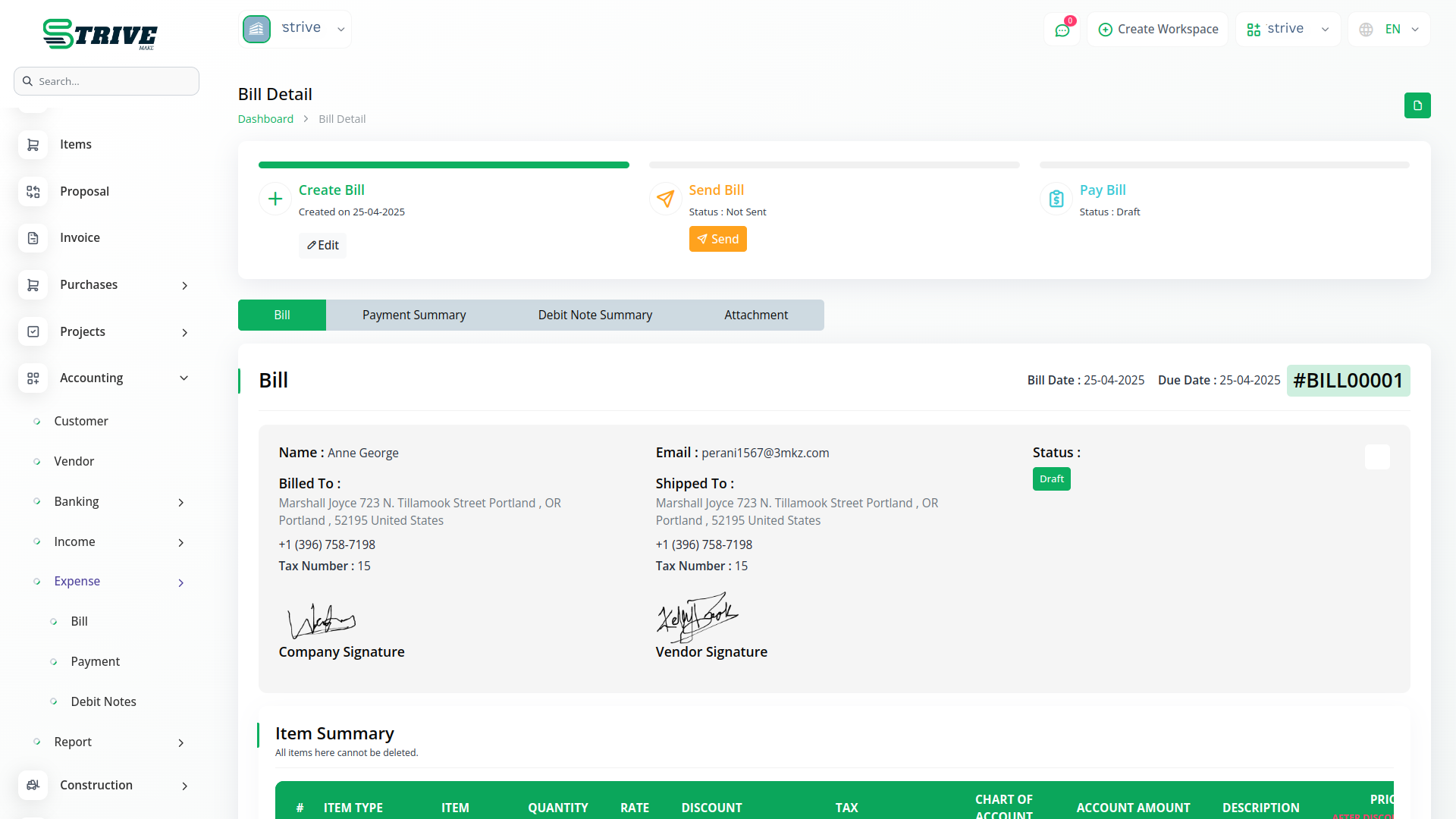
Task: Collapse the Accounting menu section
Action: click(x=184, y=378)
